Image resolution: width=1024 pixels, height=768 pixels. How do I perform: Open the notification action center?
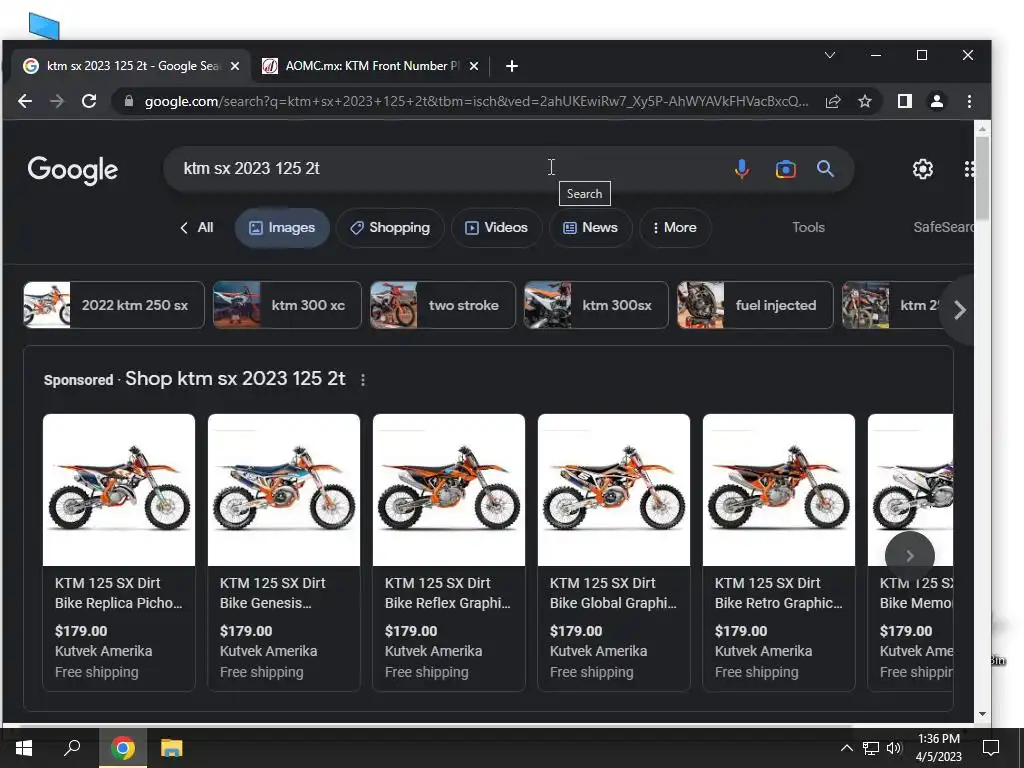(991, 748)
